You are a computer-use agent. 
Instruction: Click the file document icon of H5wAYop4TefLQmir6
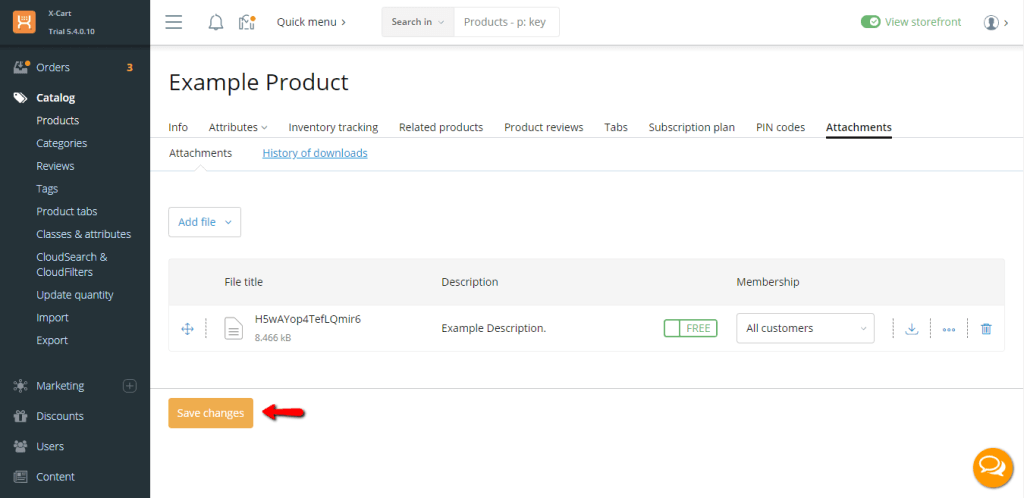click(x=233, y=328)
